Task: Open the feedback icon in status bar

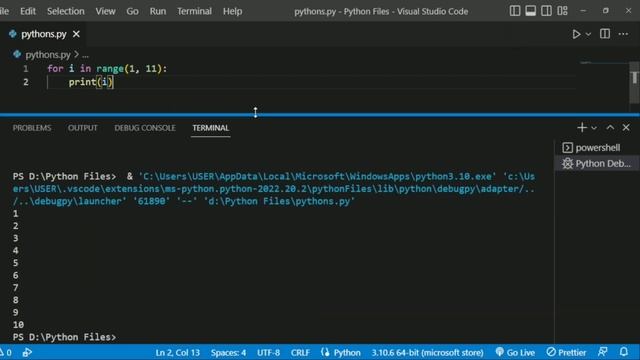Action: point(602,352)
